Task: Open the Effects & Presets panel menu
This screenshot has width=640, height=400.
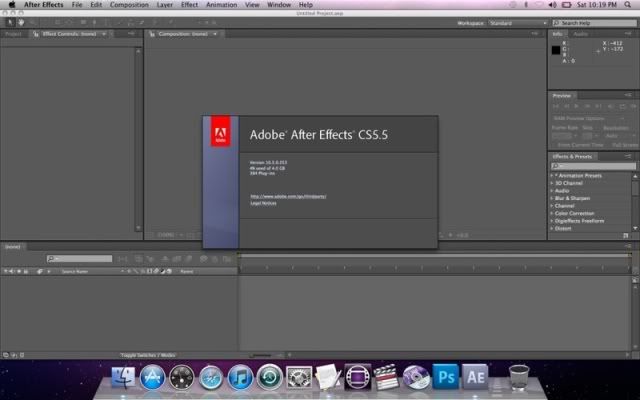Action: coord(628,156)
